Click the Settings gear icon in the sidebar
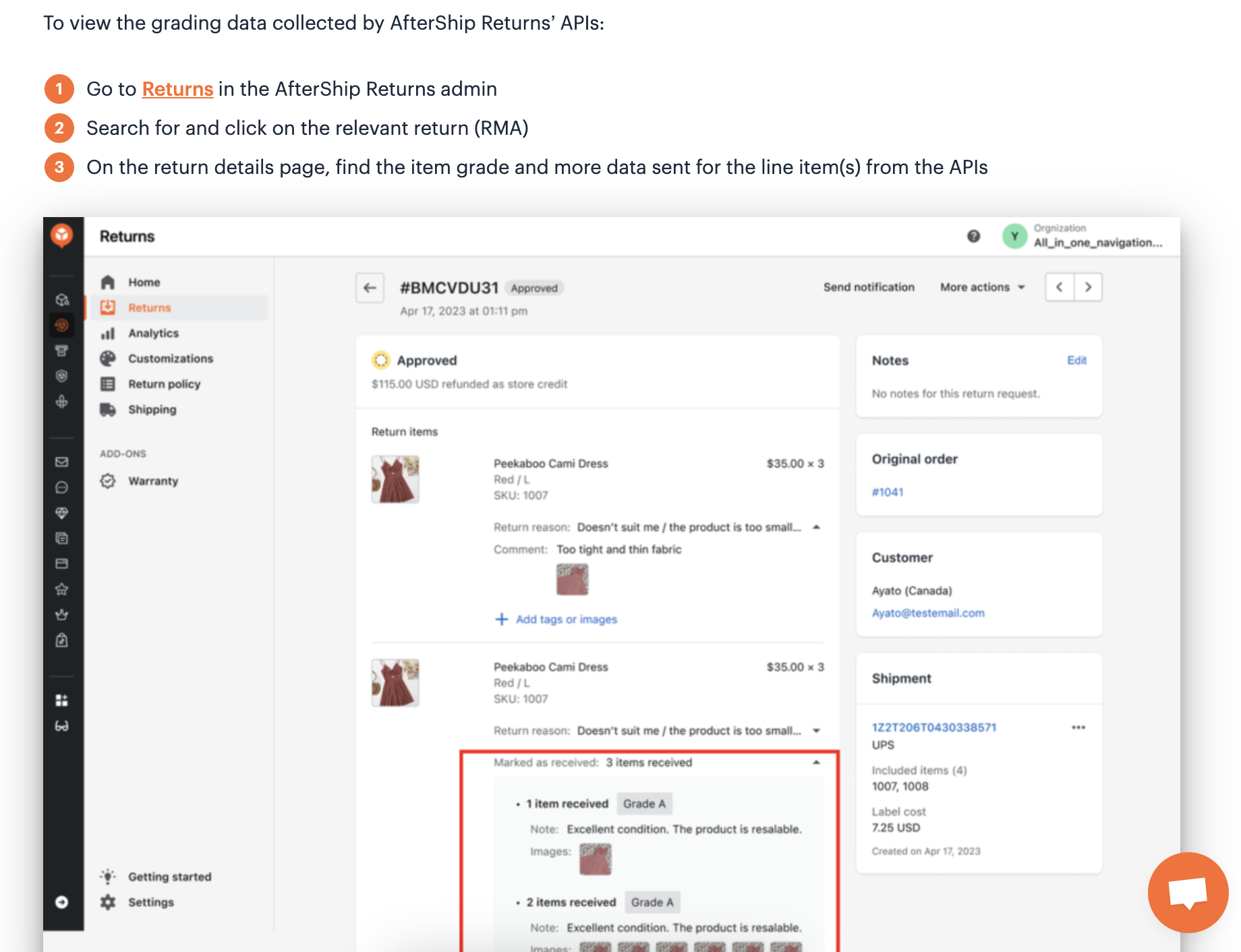The height and width of the screenshot is (952, 1241). click(x=108, y=902)
